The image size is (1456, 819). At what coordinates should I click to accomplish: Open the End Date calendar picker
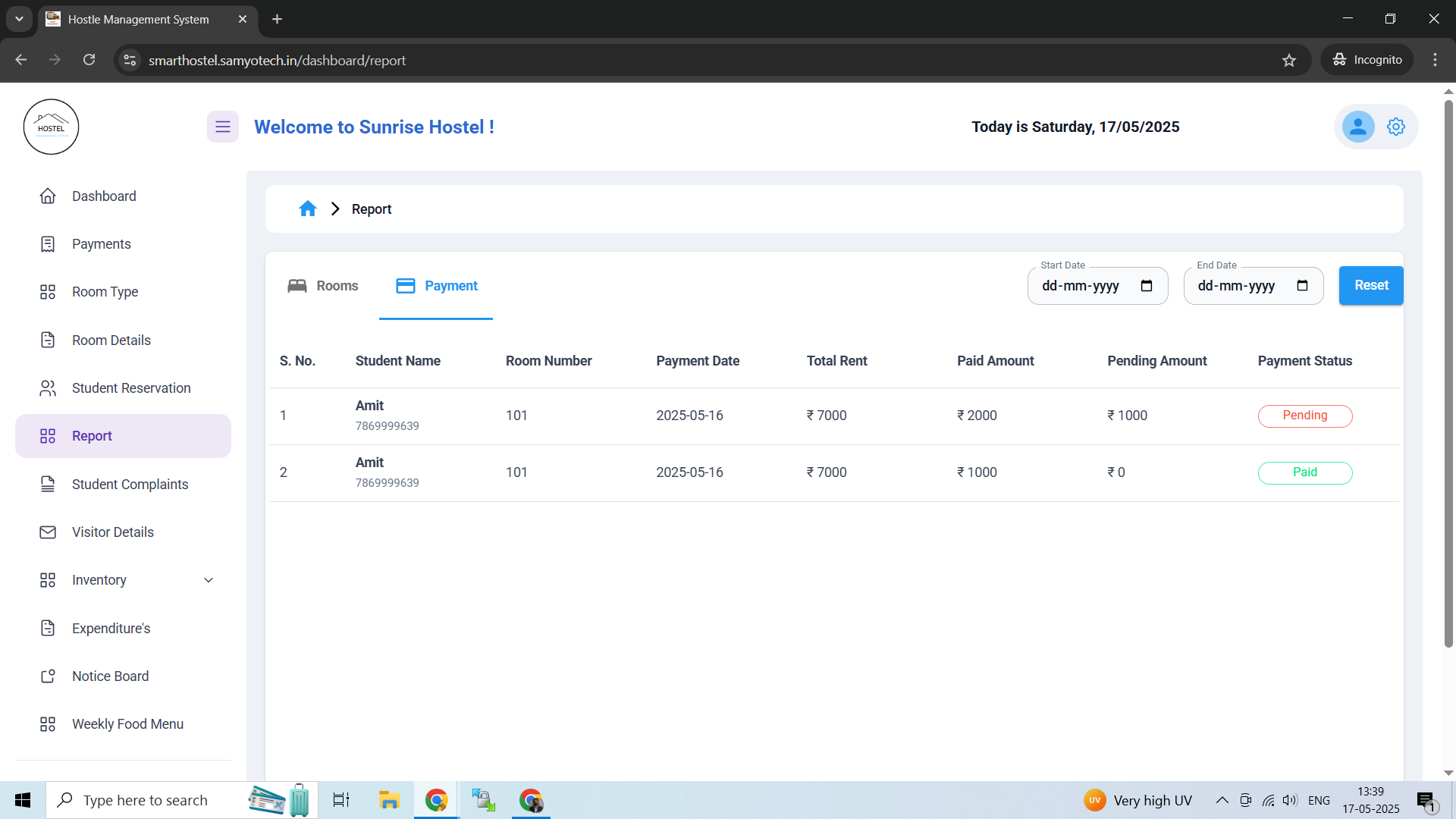pyautogui.click(x=1302, y=286)
